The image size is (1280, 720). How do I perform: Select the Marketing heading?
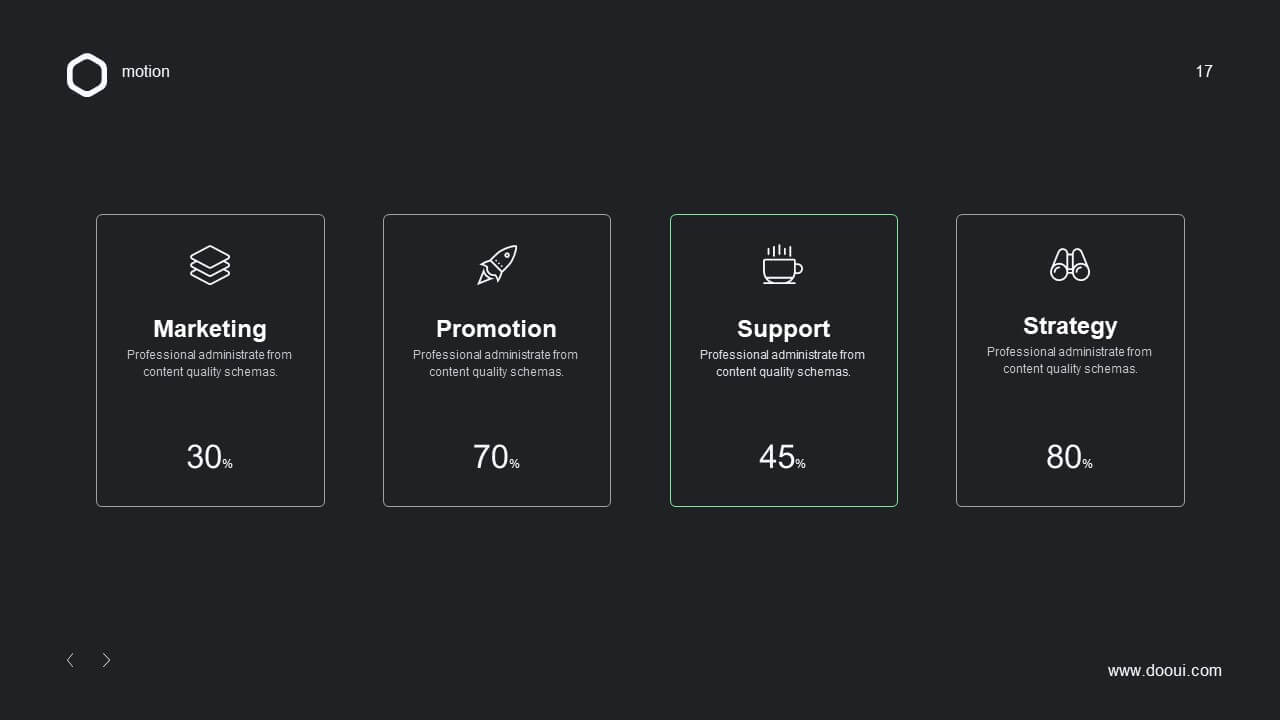(210, 329)
